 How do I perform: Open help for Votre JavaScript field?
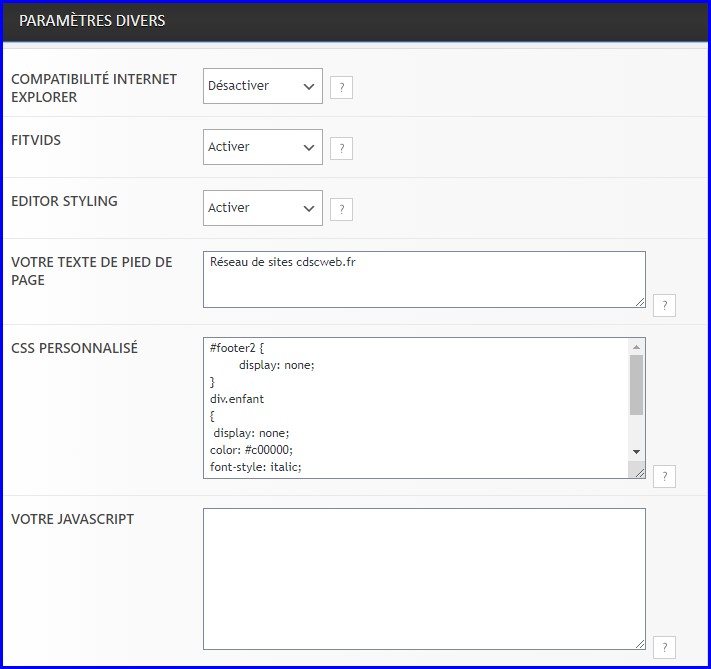(x=664, y=647)
